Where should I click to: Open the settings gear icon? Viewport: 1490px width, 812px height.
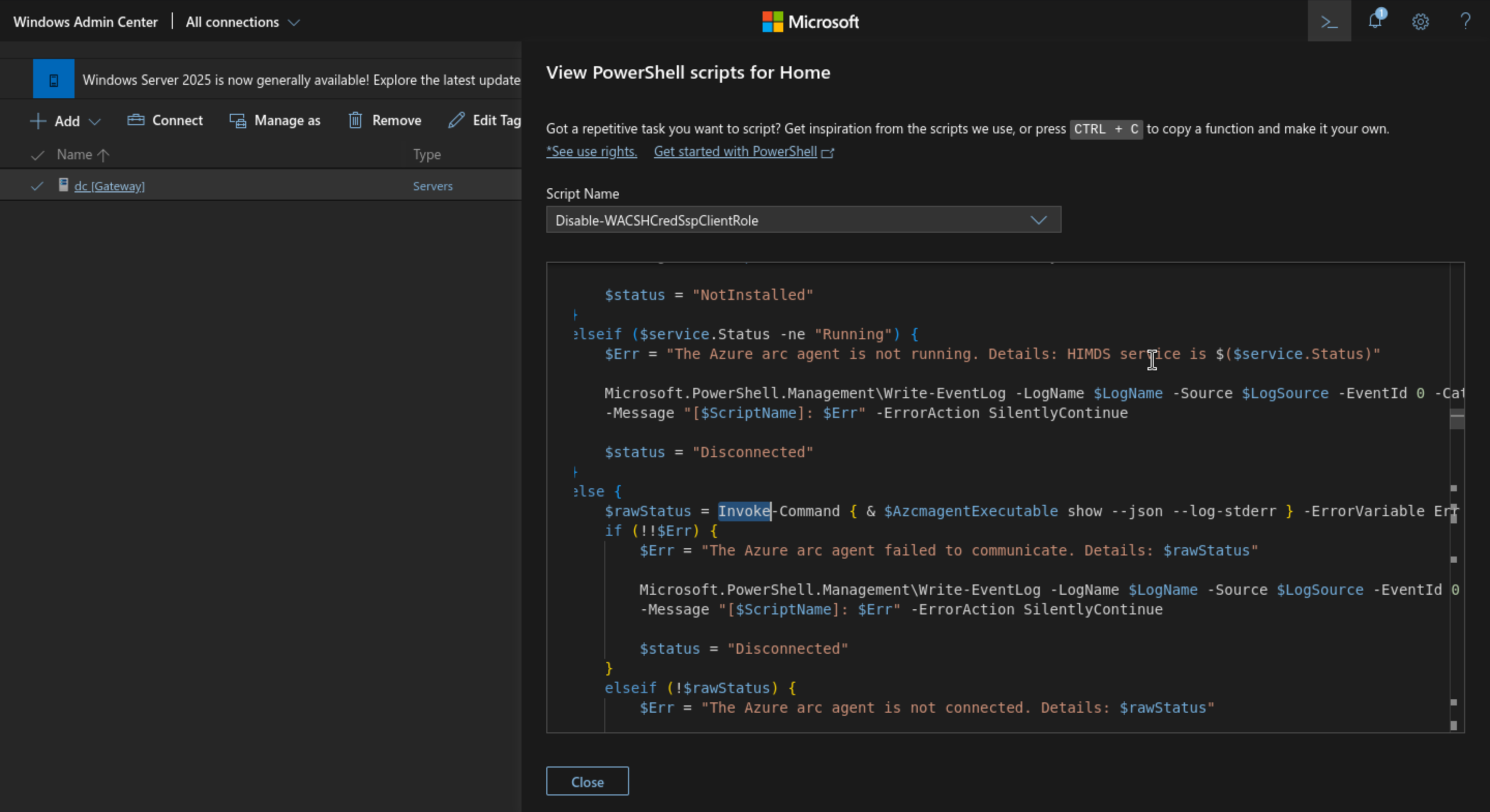coord(1420,22)
